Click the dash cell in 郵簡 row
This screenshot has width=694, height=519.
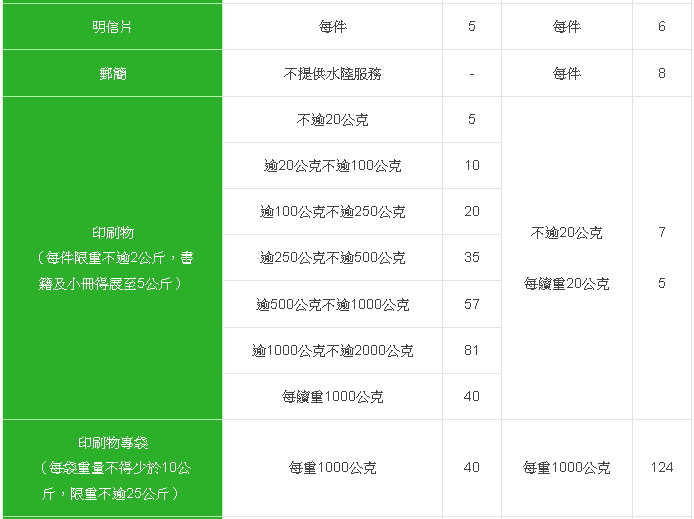pyautogui.click(x=471, y=74)
